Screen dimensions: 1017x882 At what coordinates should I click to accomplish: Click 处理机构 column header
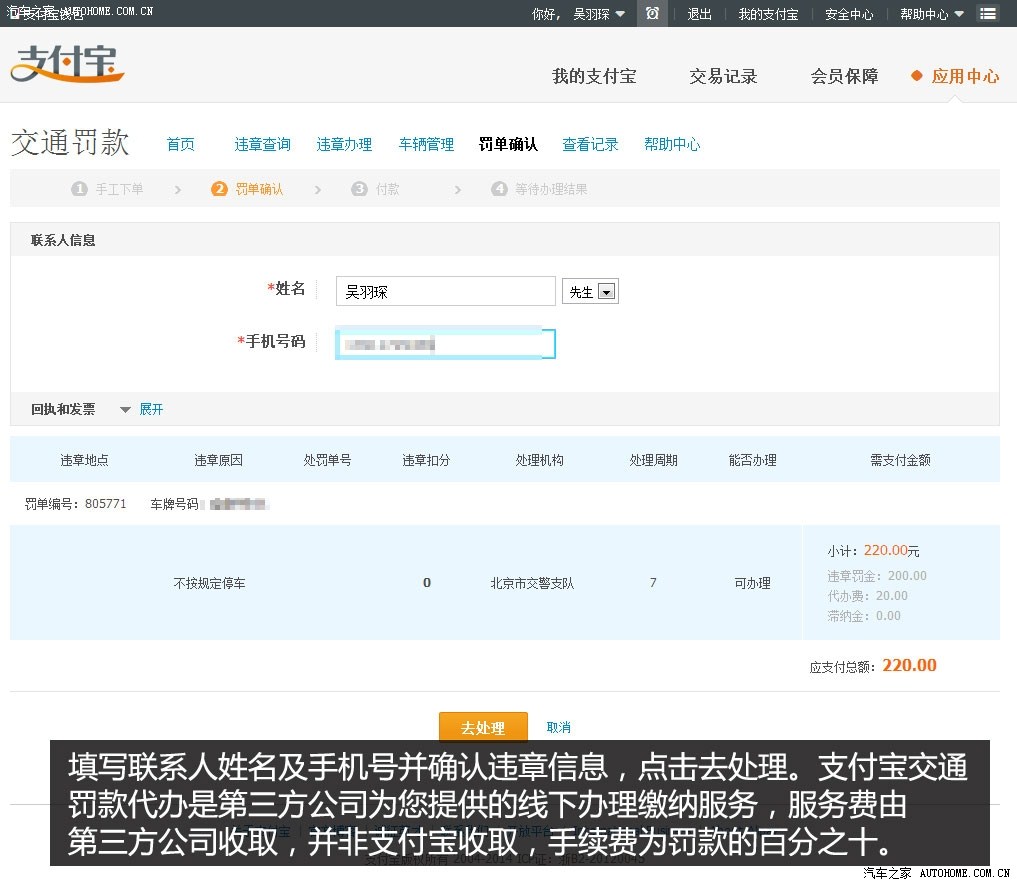tap(540, 460)
